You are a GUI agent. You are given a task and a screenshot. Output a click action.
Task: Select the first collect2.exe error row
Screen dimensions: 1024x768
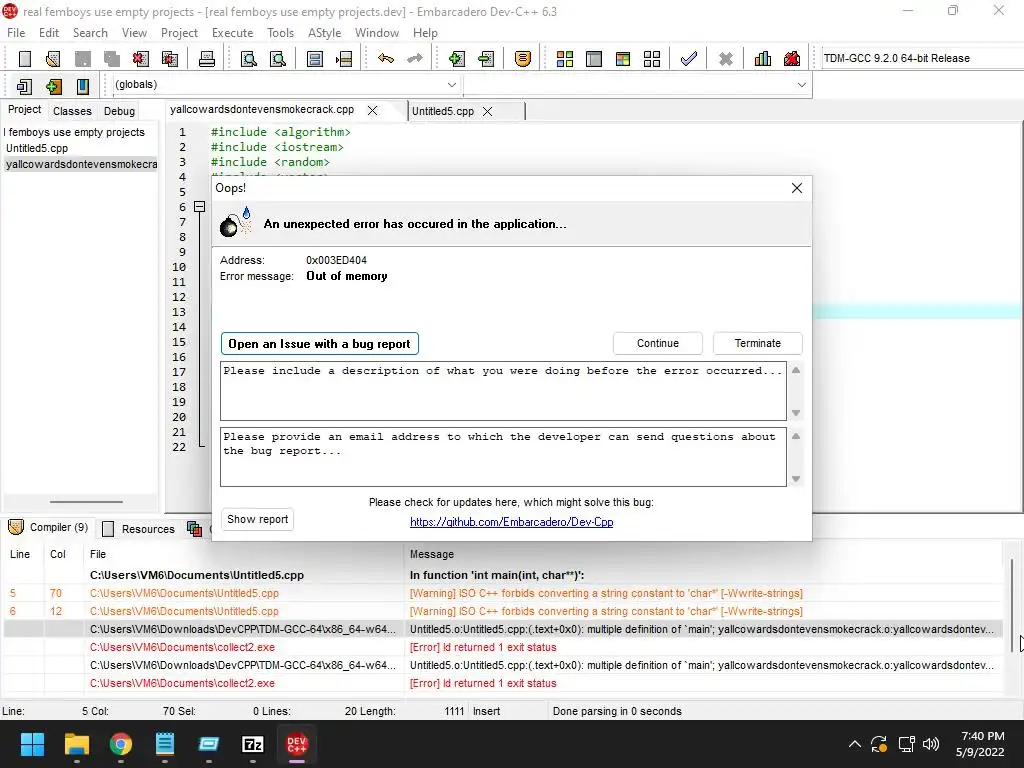503,647
